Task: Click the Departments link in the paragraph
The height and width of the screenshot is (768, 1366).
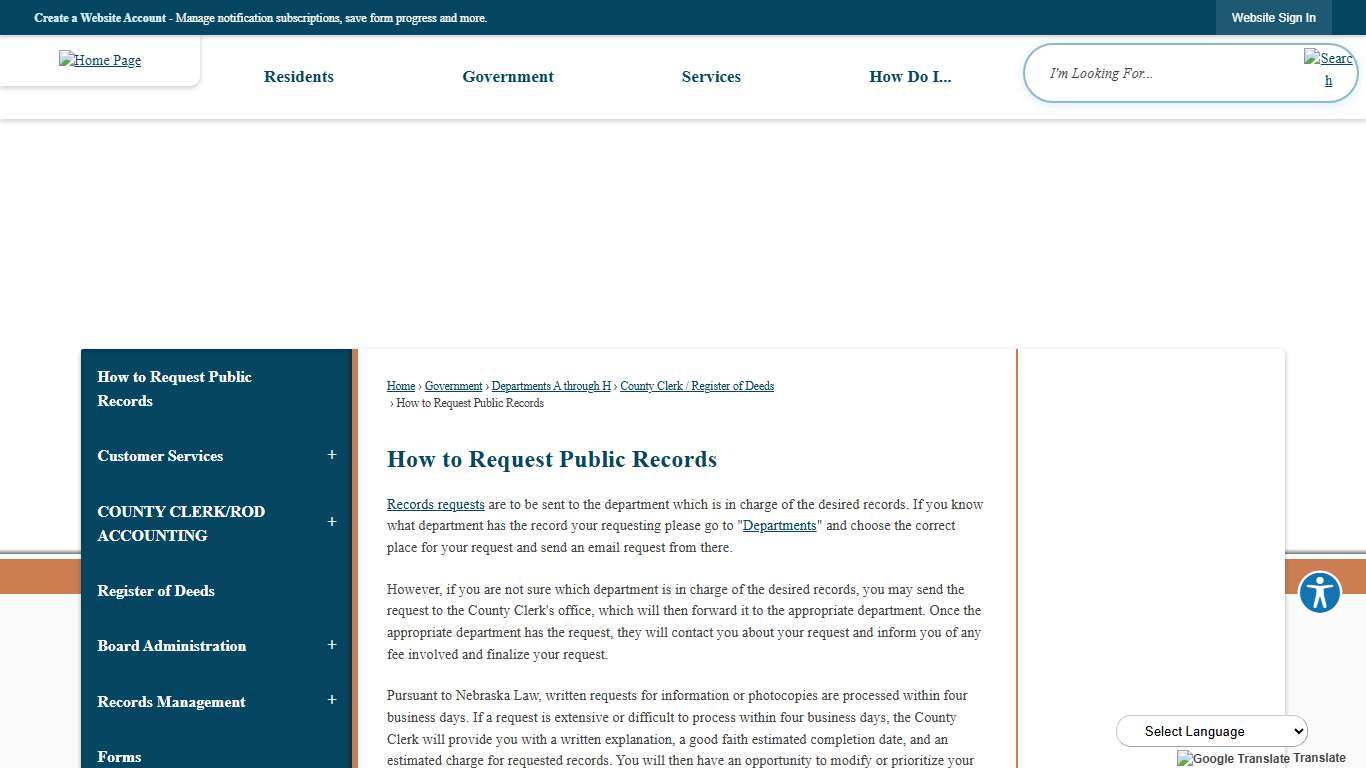Action: coord(779,525)
